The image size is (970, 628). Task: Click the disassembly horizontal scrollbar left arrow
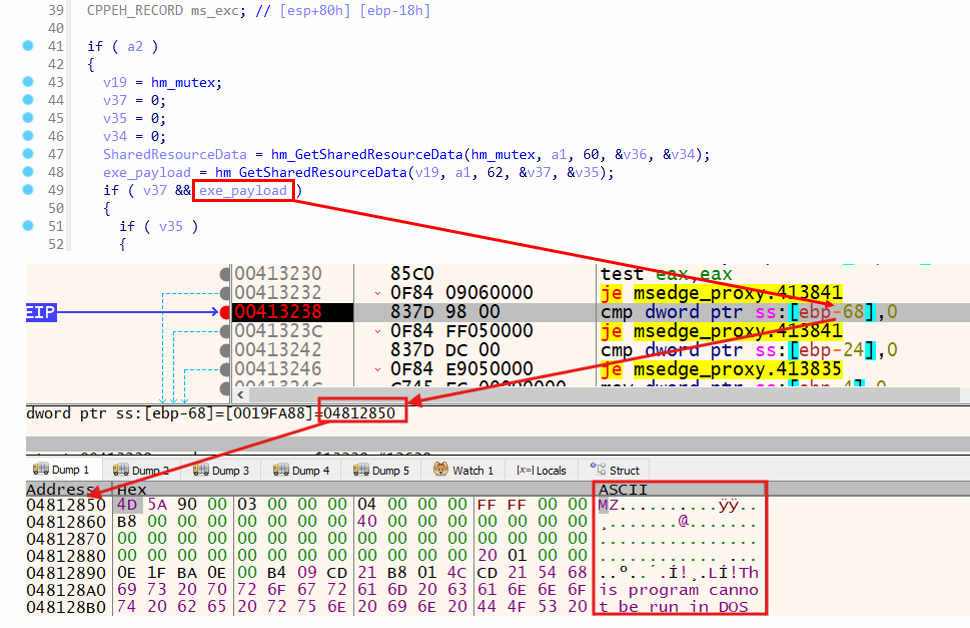240,395
